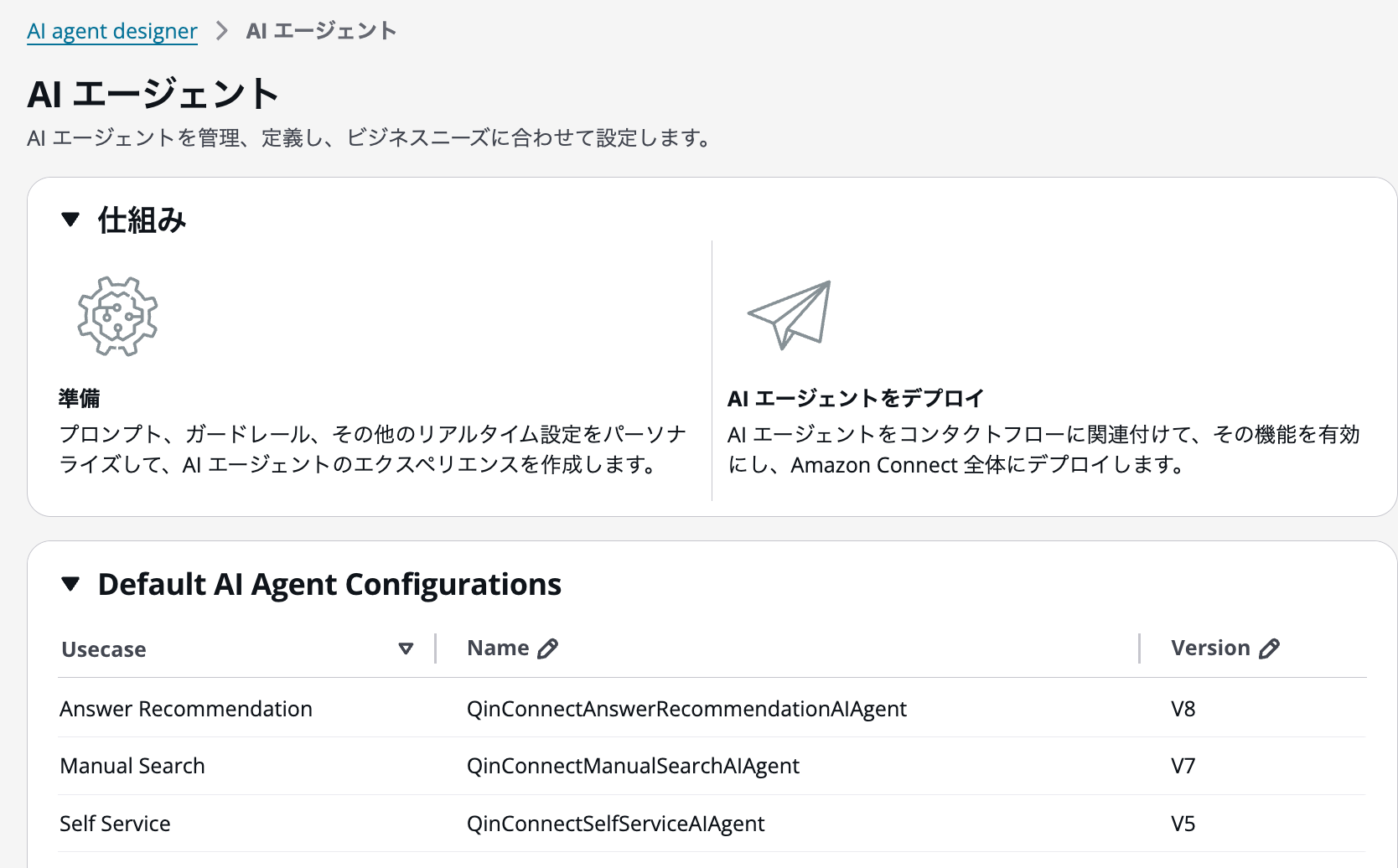The image size is (1398, 868).
Task: Collapse the 仕組み section
Action: tap(71, 220)
